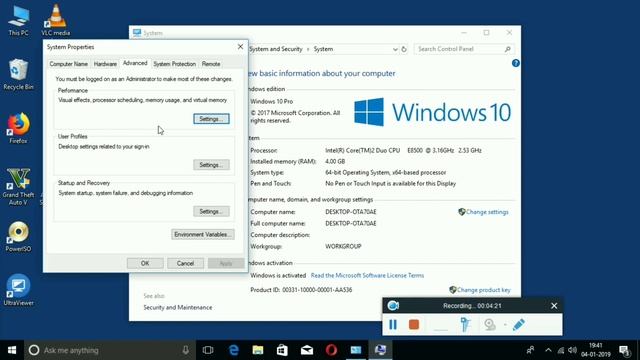Confirm System Properties with OK
This screenshot has width=640, height=360.
[145, 263]
